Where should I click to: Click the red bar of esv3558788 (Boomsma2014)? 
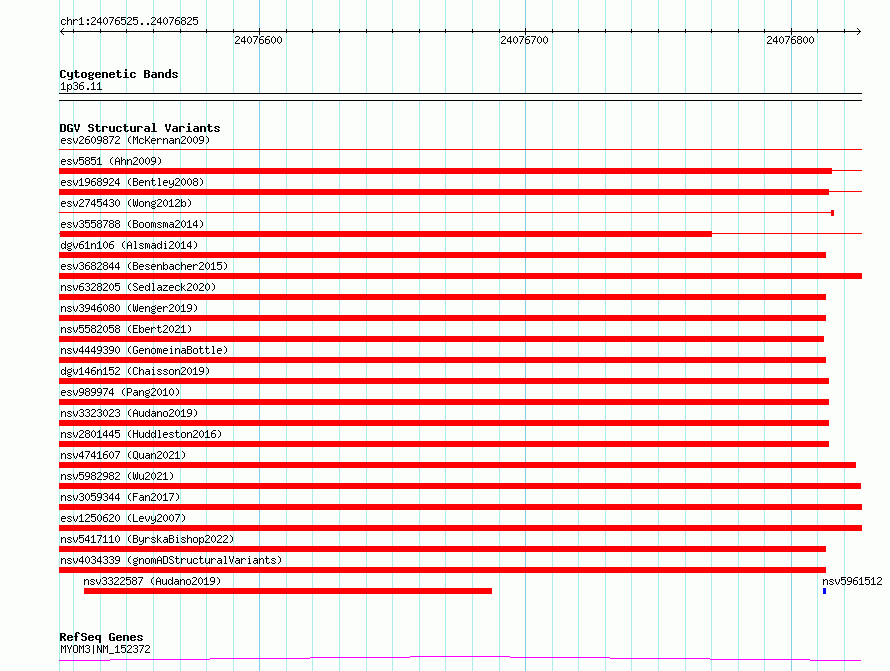pos(385,234)
